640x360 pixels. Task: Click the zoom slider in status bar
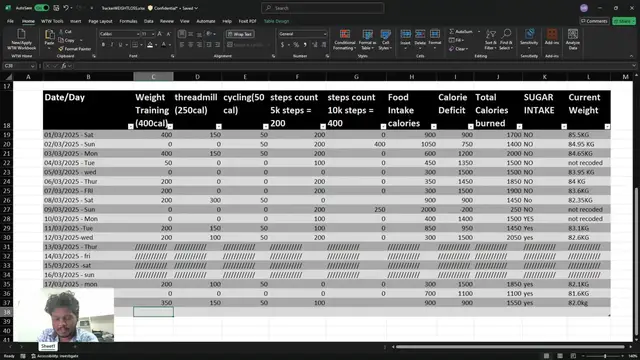click(x=605, y=356)
